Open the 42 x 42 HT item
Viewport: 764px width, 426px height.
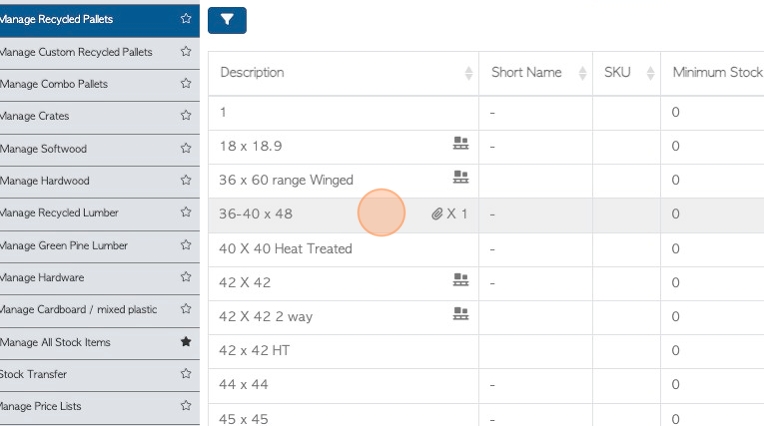254,350
